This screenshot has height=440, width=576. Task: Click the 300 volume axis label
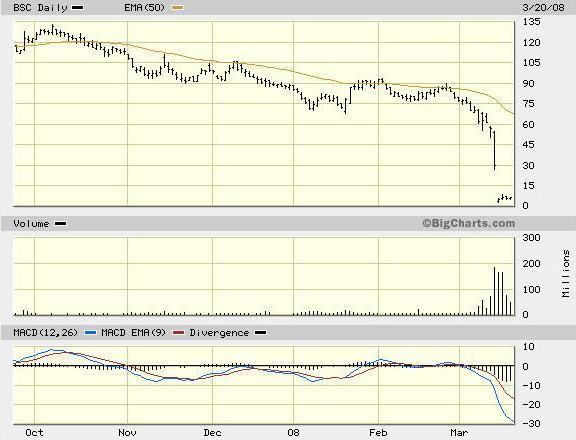pos(532,238)
